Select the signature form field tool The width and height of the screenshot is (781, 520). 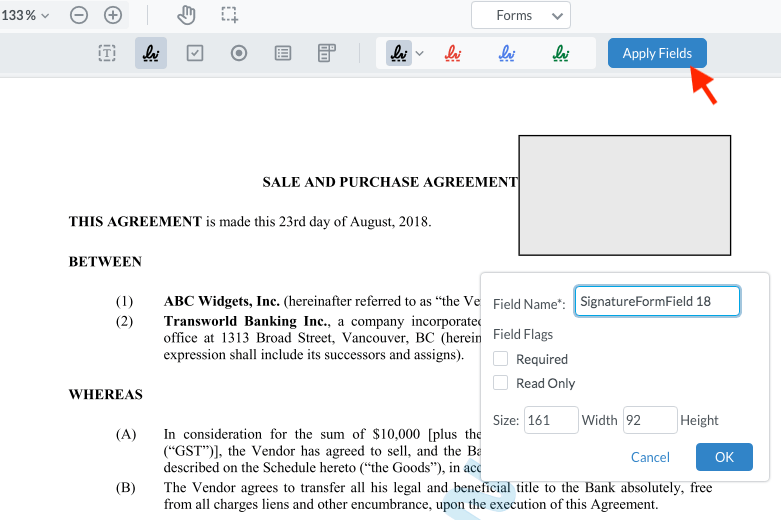(151, 53)
